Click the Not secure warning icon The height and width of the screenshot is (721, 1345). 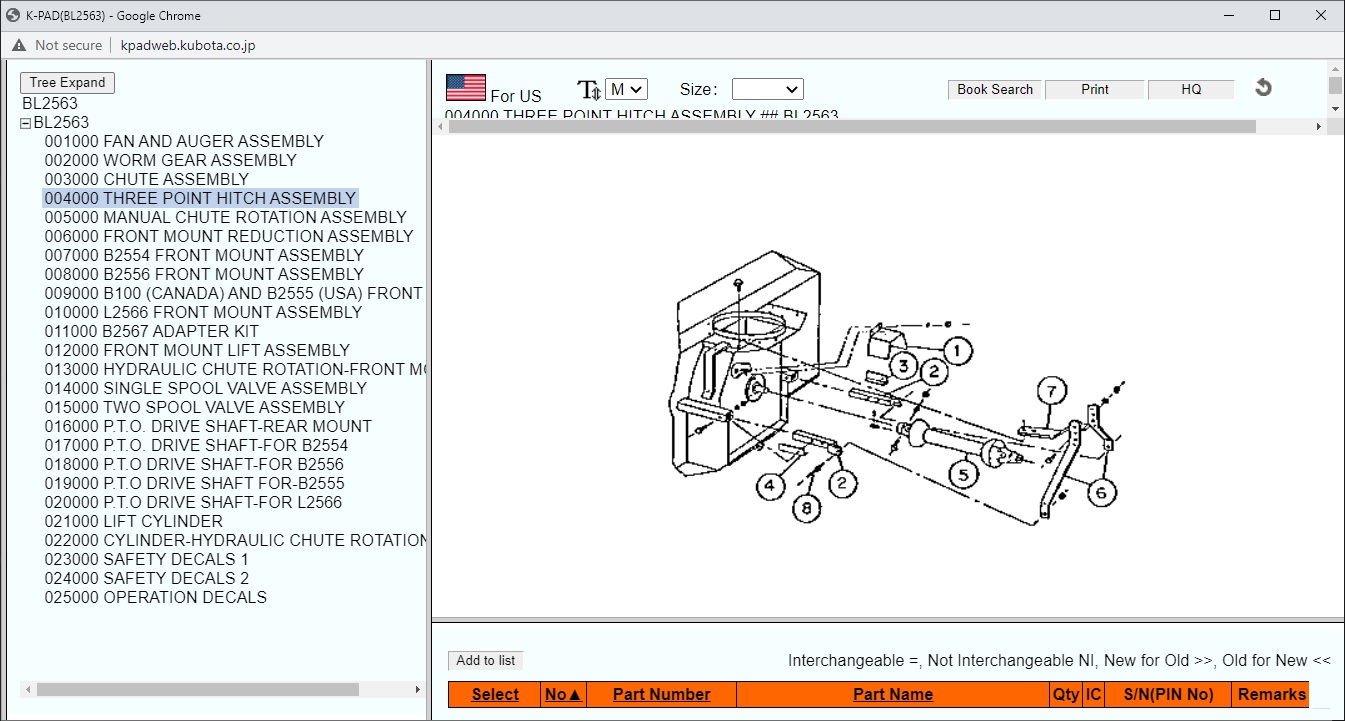[19, 45]
